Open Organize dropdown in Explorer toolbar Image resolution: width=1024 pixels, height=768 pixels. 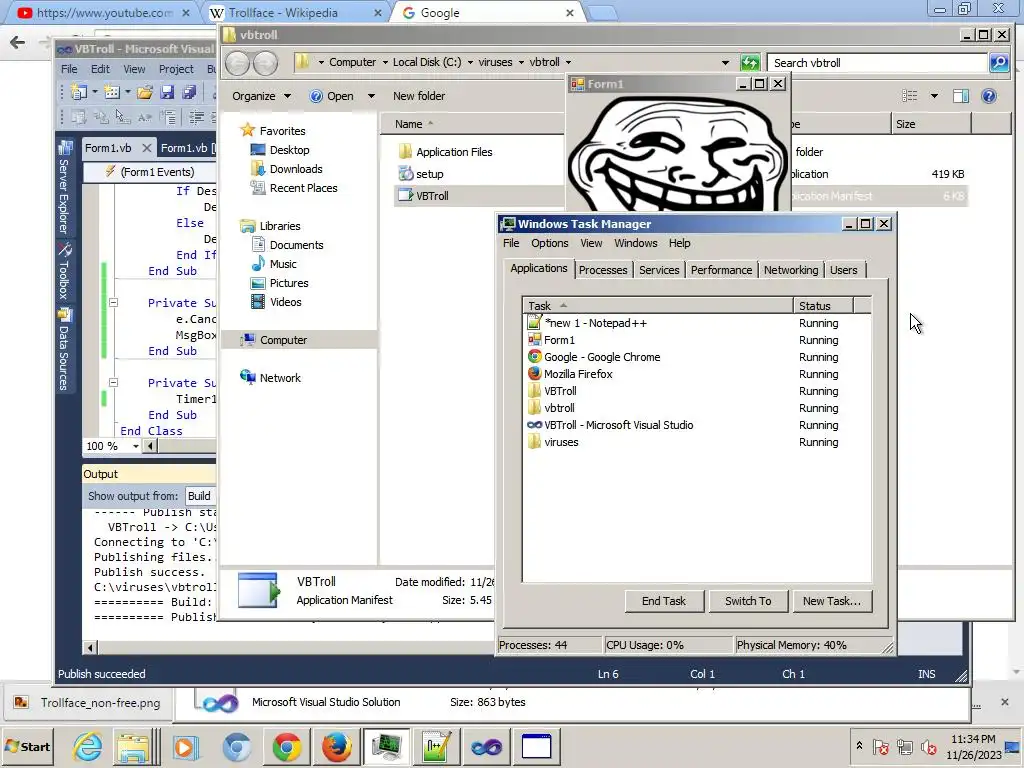[261, 96]
